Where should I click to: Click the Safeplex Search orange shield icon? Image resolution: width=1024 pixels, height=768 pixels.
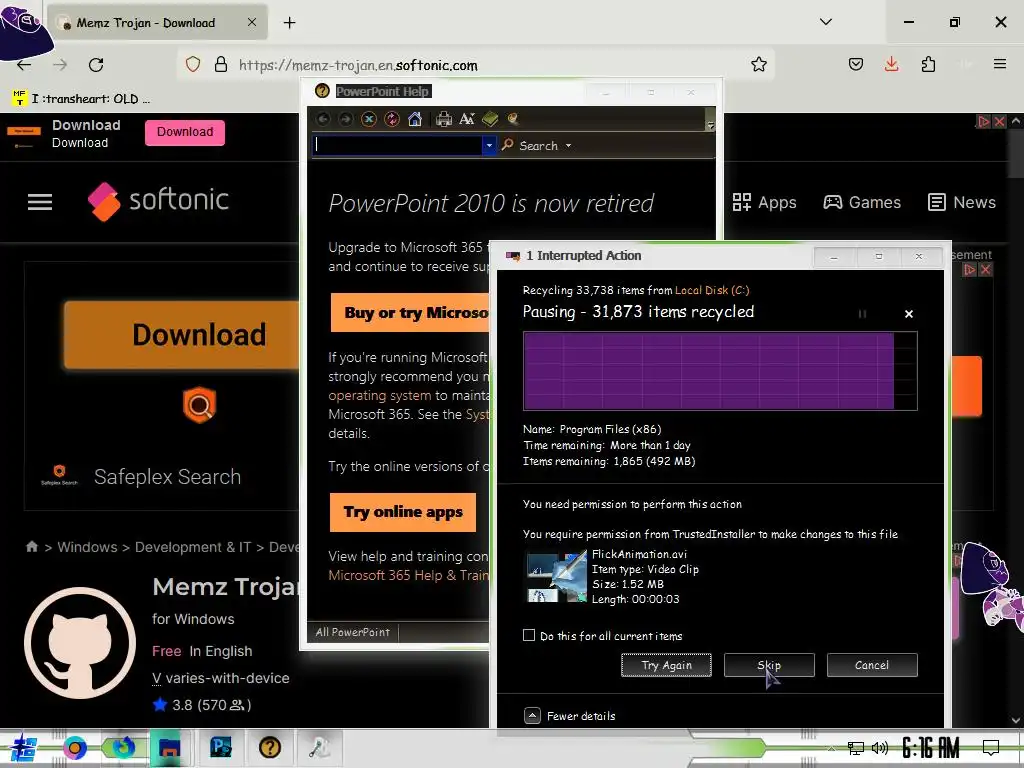click(199, 404)
